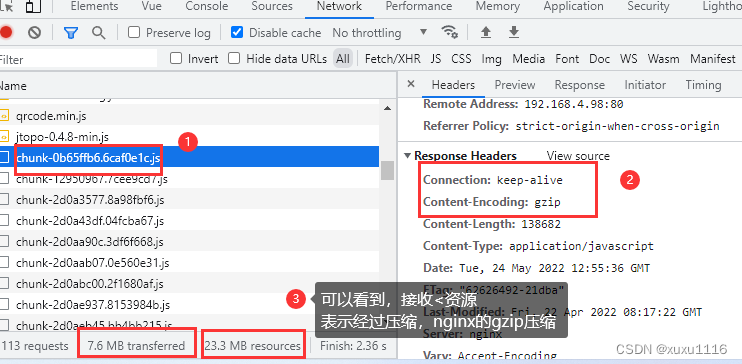Select chunk-0b65ffb6.6caf0e1c.js request row
Viewport: 742px width, 364px height.
pos(189,157)
